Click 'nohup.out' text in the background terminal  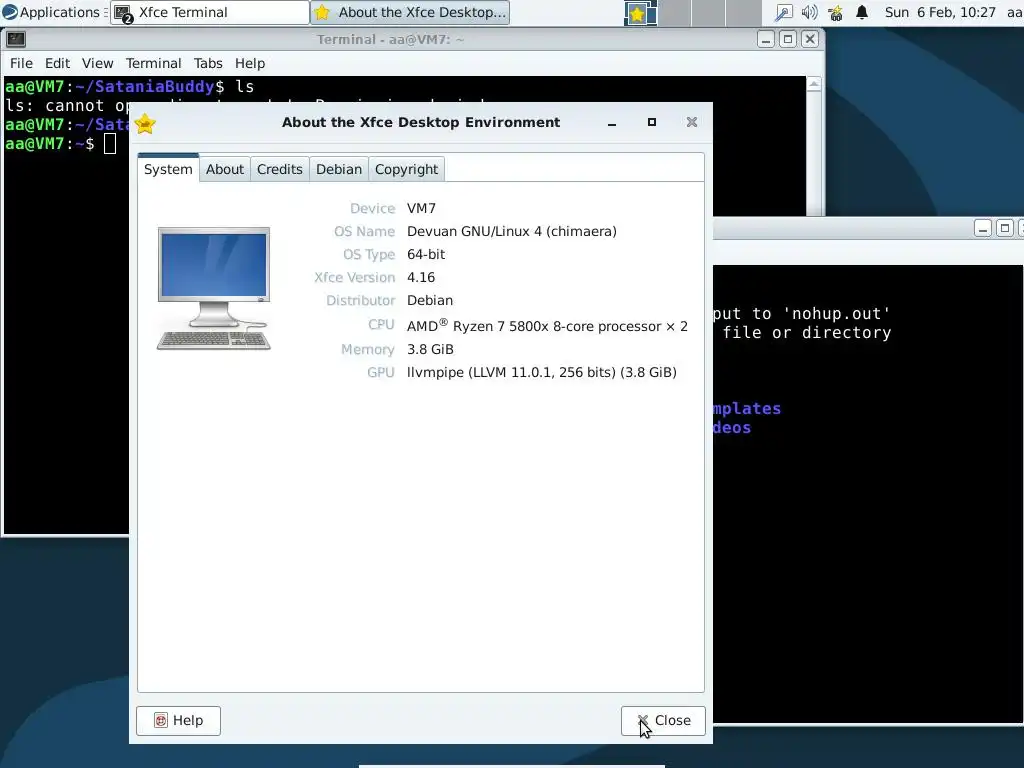(x=837, y=313)
